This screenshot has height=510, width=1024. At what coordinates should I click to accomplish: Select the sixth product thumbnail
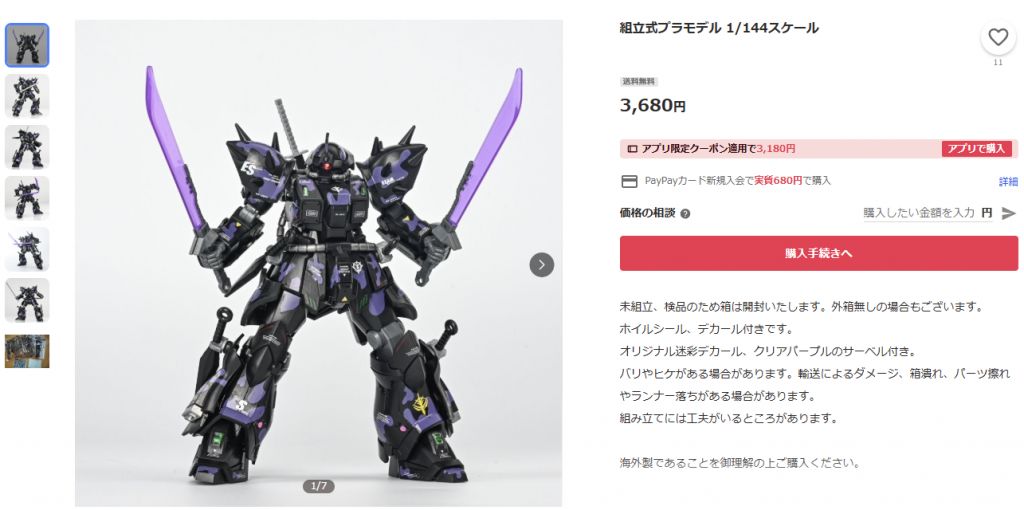point(27,300)
